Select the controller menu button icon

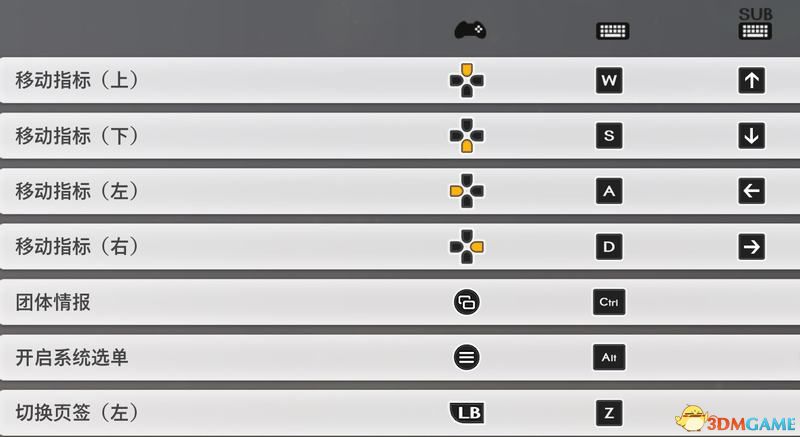click(x=466, y=357)
